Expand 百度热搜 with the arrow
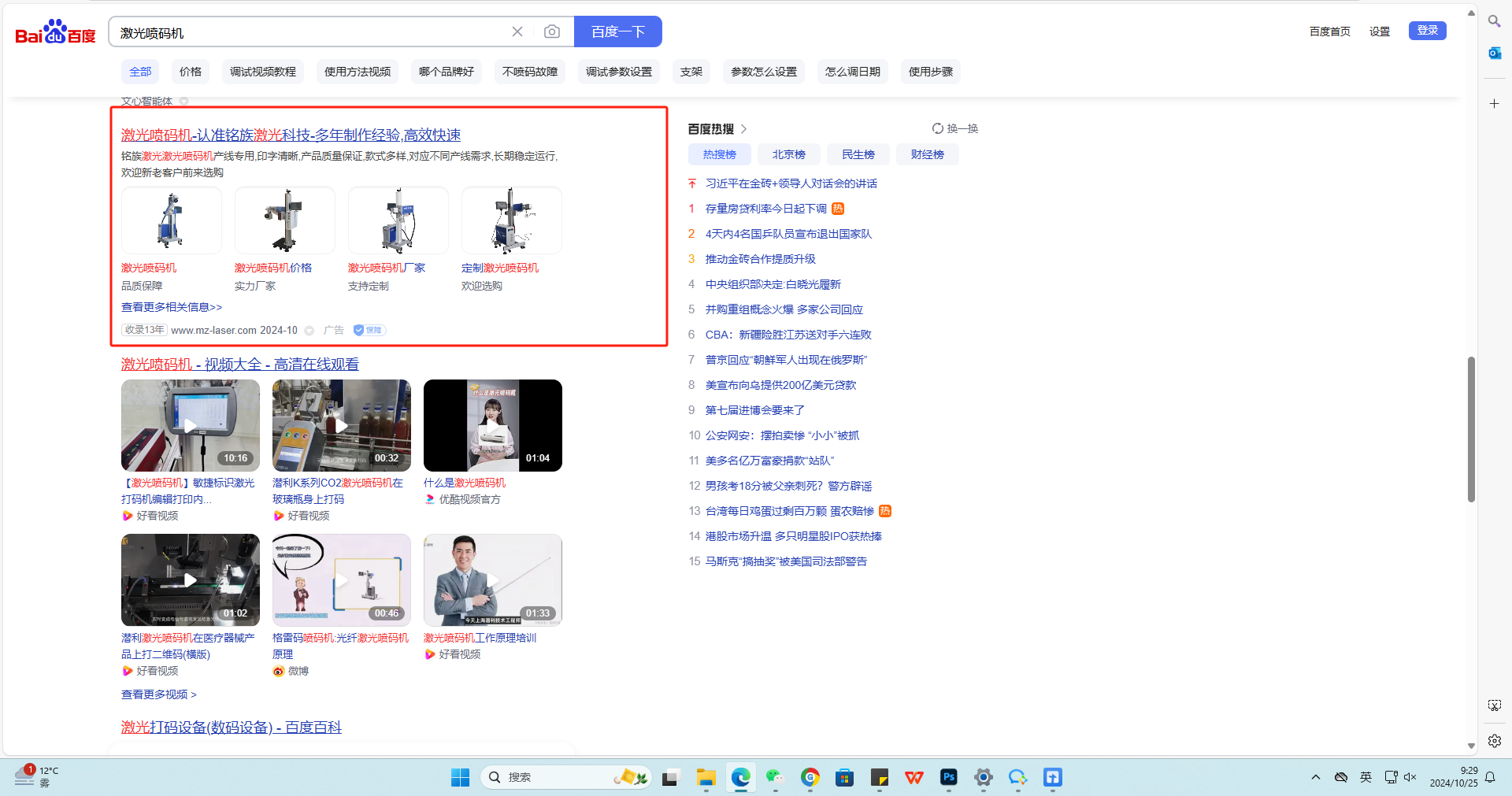 (x=744, y=129)
